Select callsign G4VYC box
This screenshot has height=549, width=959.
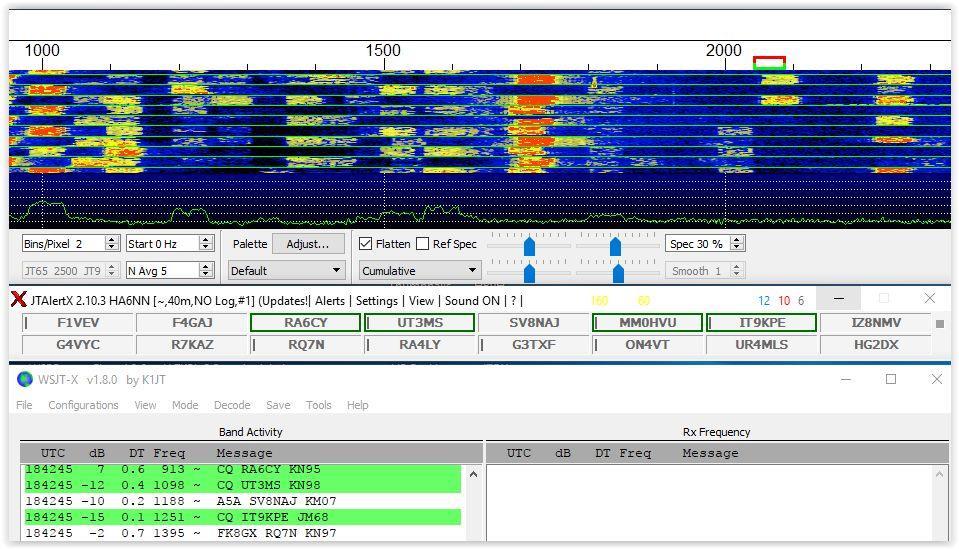pos(78,344)
